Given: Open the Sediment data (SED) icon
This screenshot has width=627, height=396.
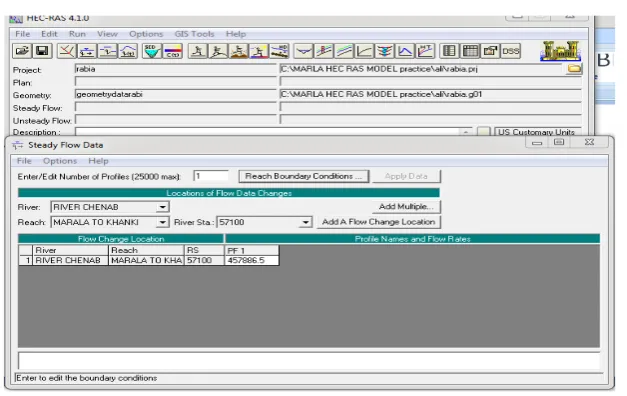Looking at the screenshot, I should pyautogui.click(x=152, y=51).
